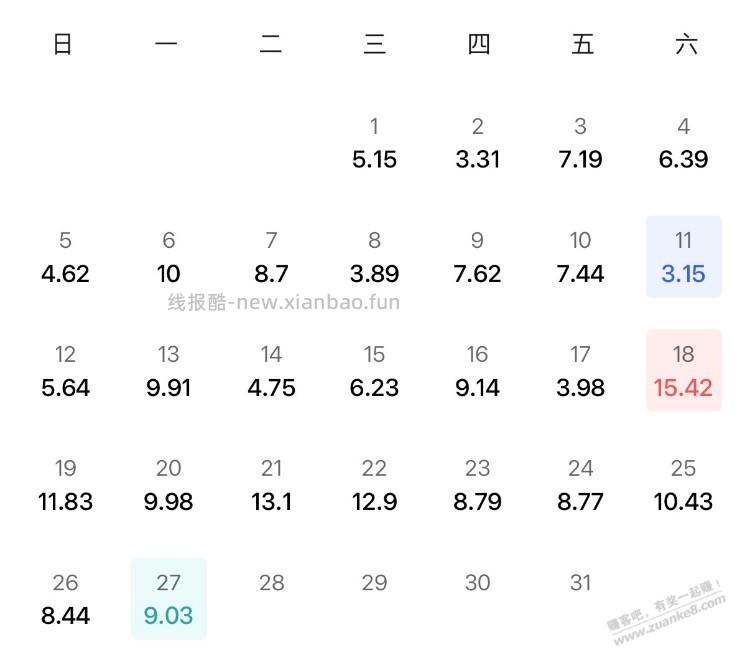This screenshot has width=750, height=665.
Task: Select day 9 with value 7.62
Action: pyautogui.click(x=477, y=257)
